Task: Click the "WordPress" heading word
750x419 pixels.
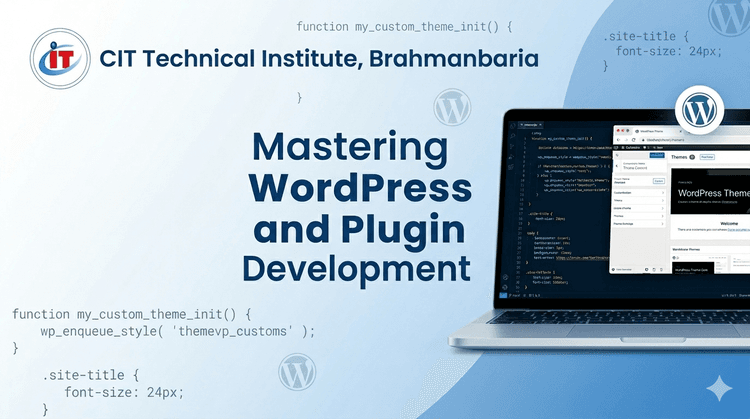Action: tap(360, 187)
